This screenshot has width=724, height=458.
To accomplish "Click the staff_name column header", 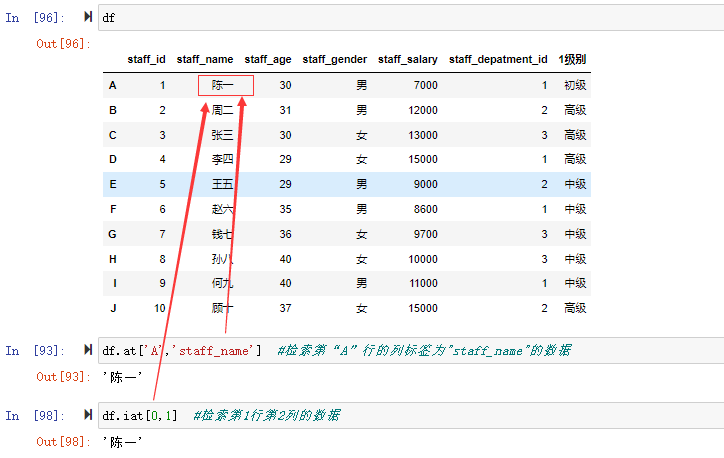I will [205, 60].
